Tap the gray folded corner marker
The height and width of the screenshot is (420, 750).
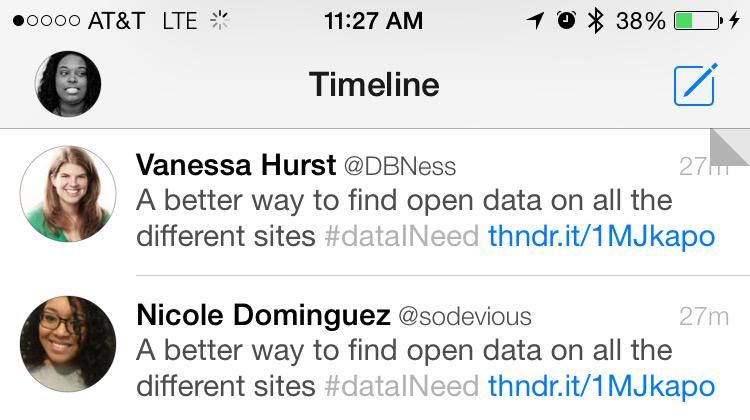[x=730, y=147]
